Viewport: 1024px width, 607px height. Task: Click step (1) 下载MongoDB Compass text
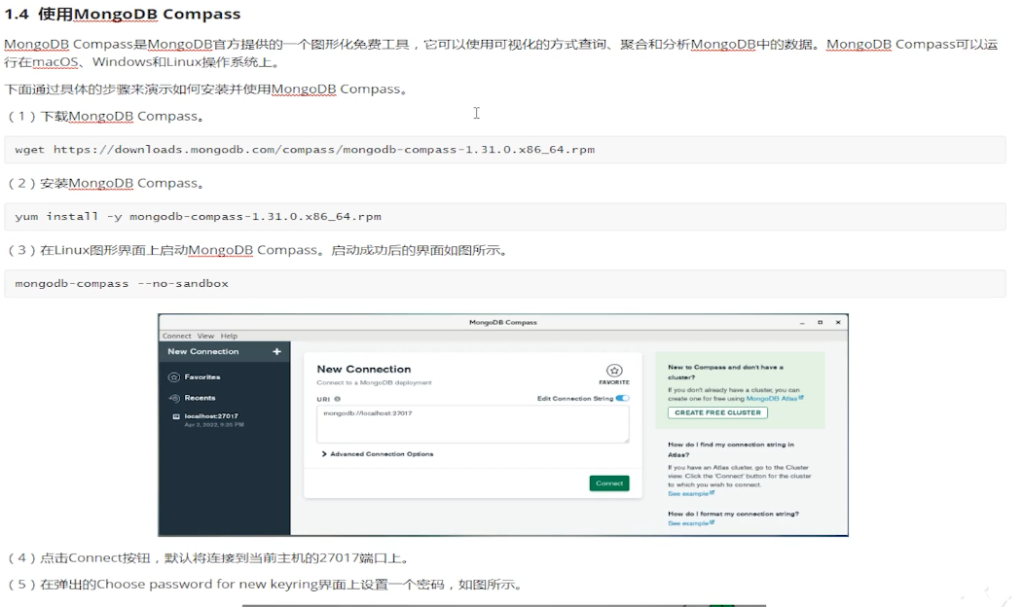click(x=107, y=116)
